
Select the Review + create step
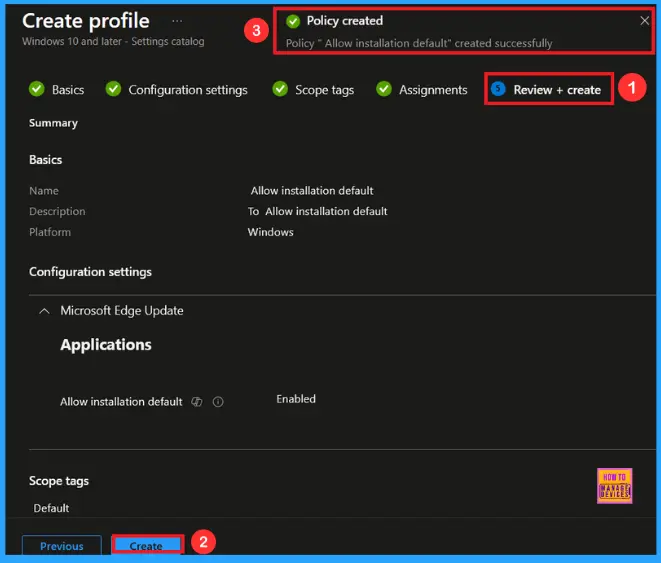click(557, 90)
